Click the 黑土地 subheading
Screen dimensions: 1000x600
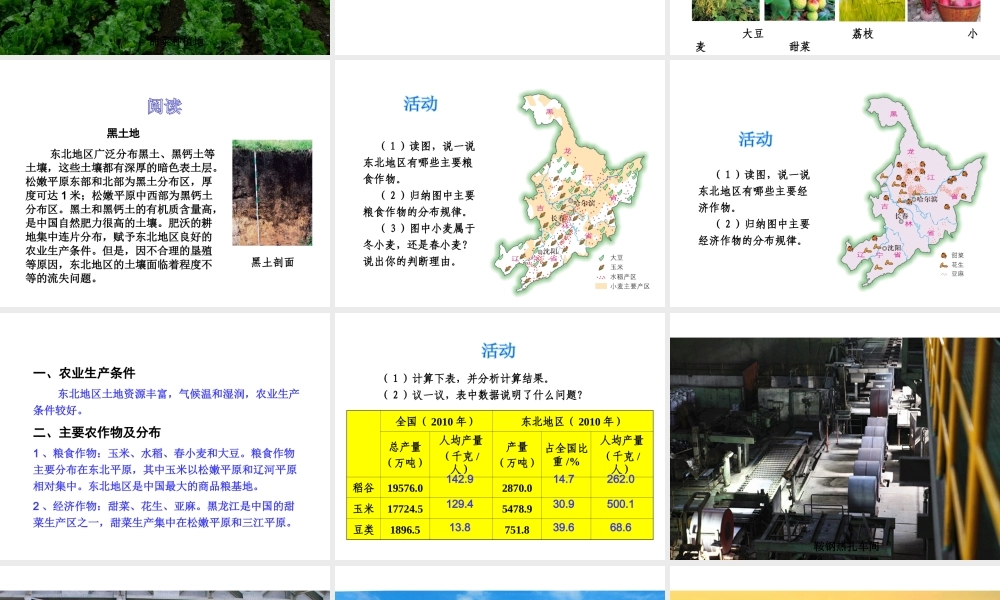[123, 133]
